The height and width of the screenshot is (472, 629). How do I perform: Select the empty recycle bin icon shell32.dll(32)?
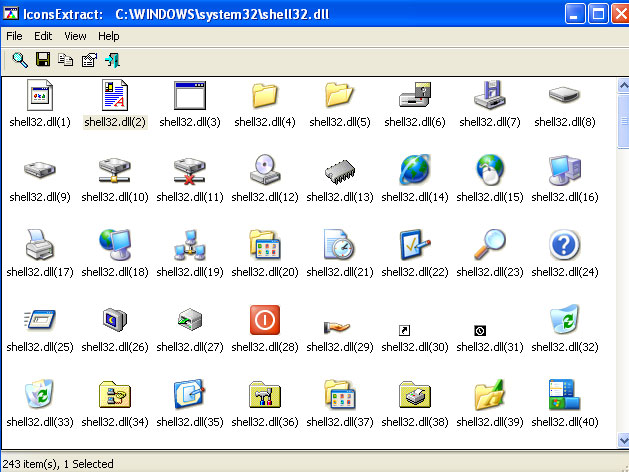pyautogui.click(x=565, y=319)
